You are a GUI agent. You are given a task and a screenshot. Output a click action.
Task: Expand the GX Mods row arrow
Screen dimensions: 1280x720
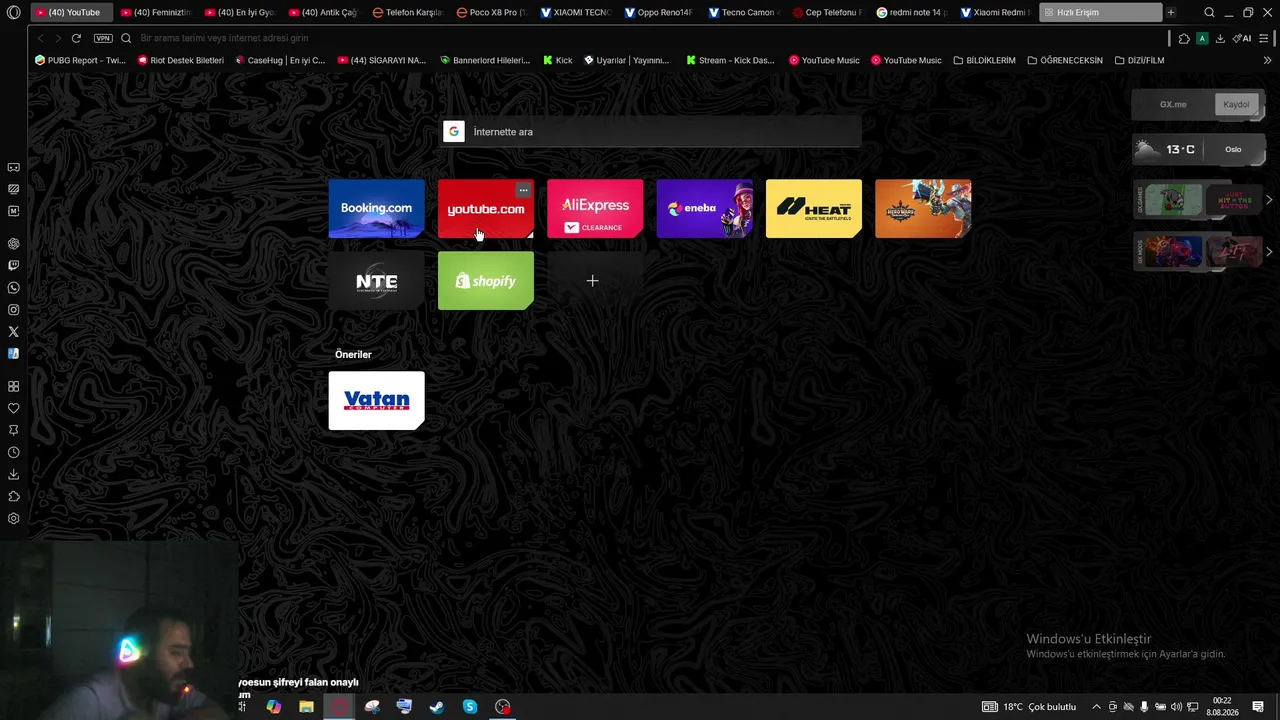pos(1269,252)
